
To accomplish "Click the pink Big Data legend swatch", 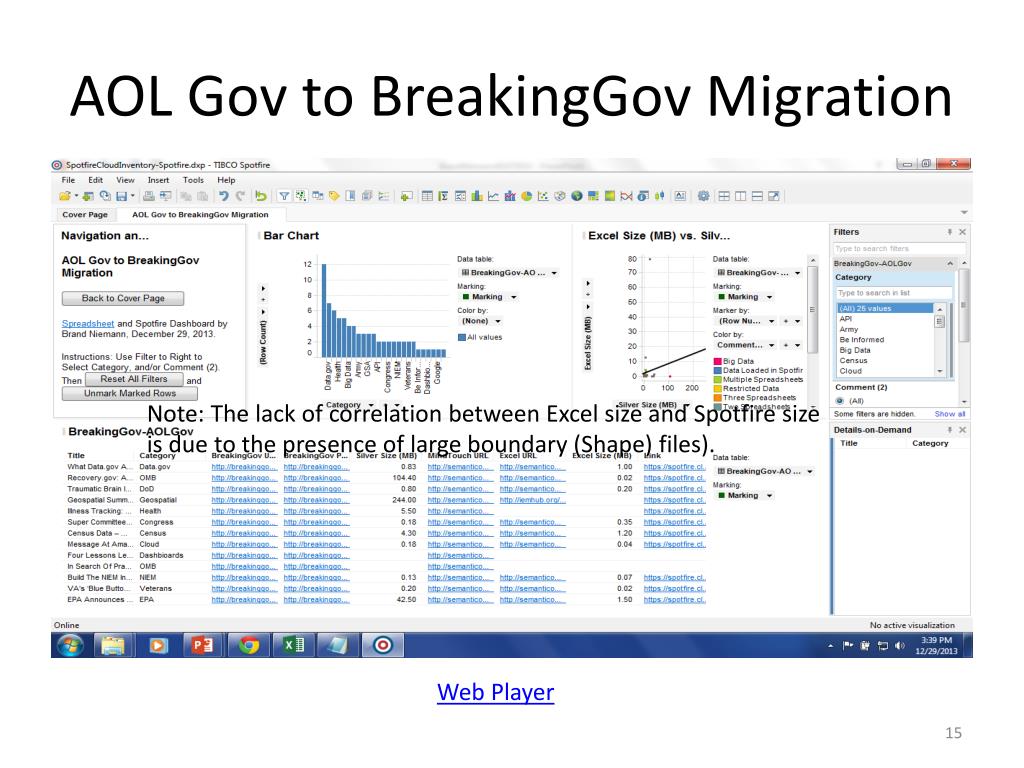I will [x=717, y=361].
